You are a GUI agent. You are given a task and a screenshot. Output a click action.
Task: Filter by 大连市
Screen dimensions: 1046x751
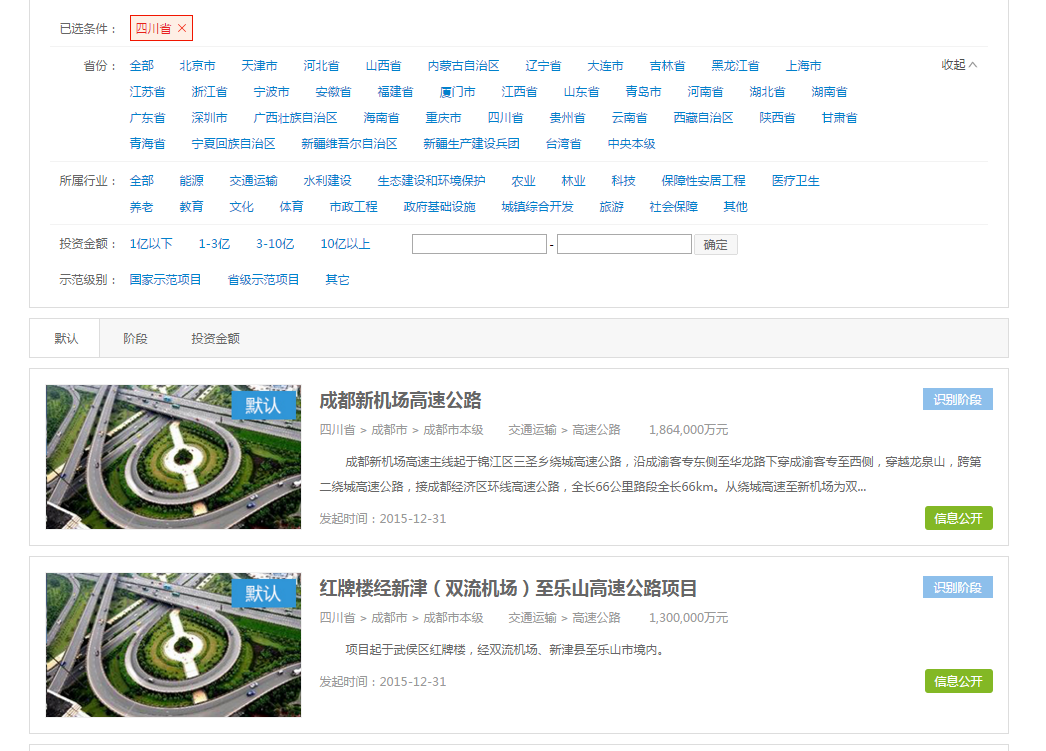605,65
